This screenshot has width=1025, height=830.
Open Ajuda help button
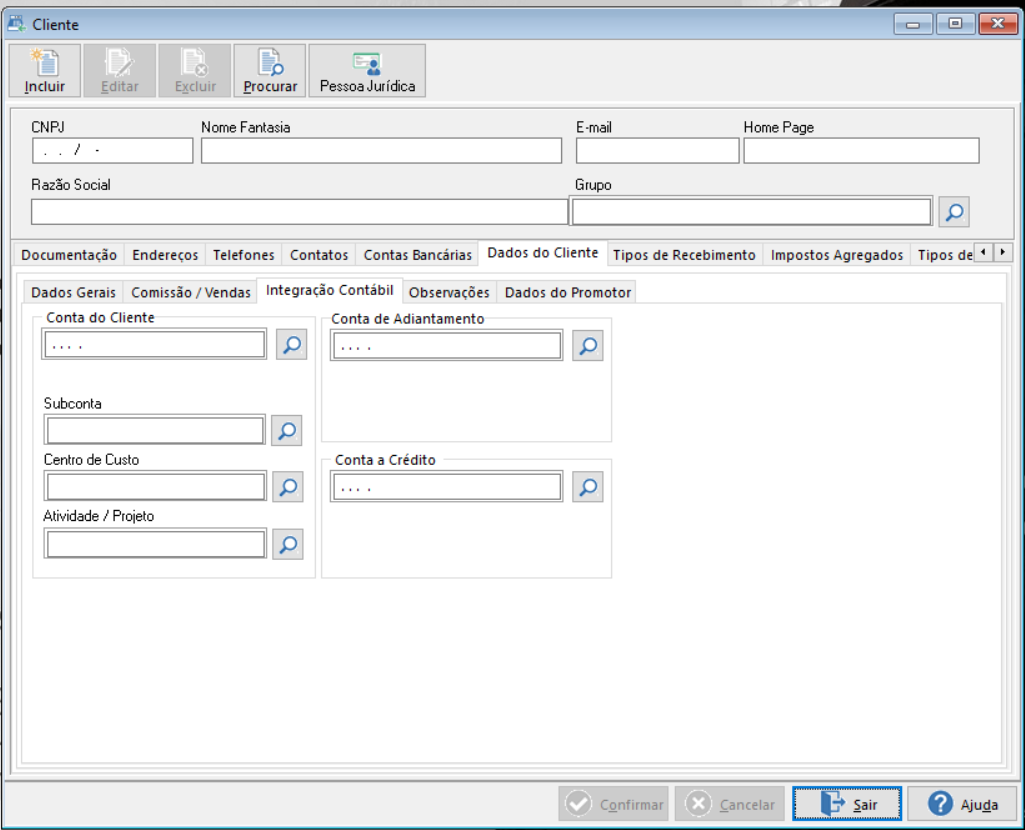pyautogui.click(x=962, y=804)
